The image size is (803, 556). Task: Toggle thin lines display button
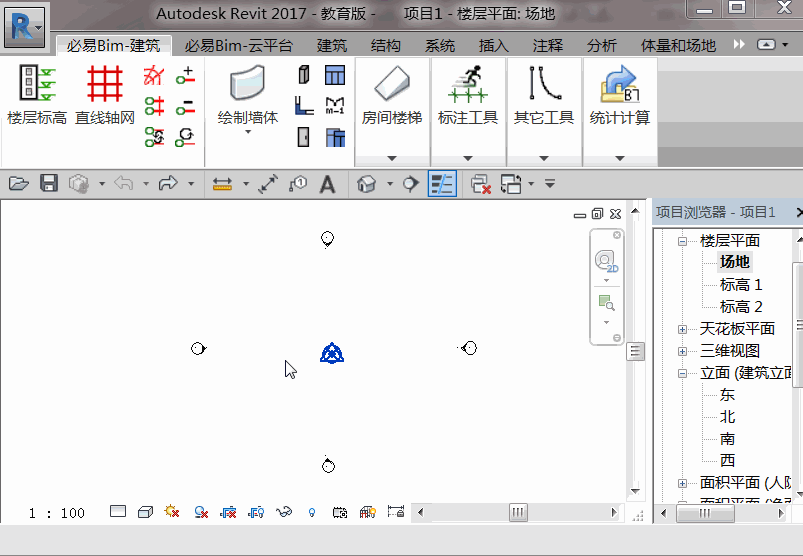coord(442,184)
